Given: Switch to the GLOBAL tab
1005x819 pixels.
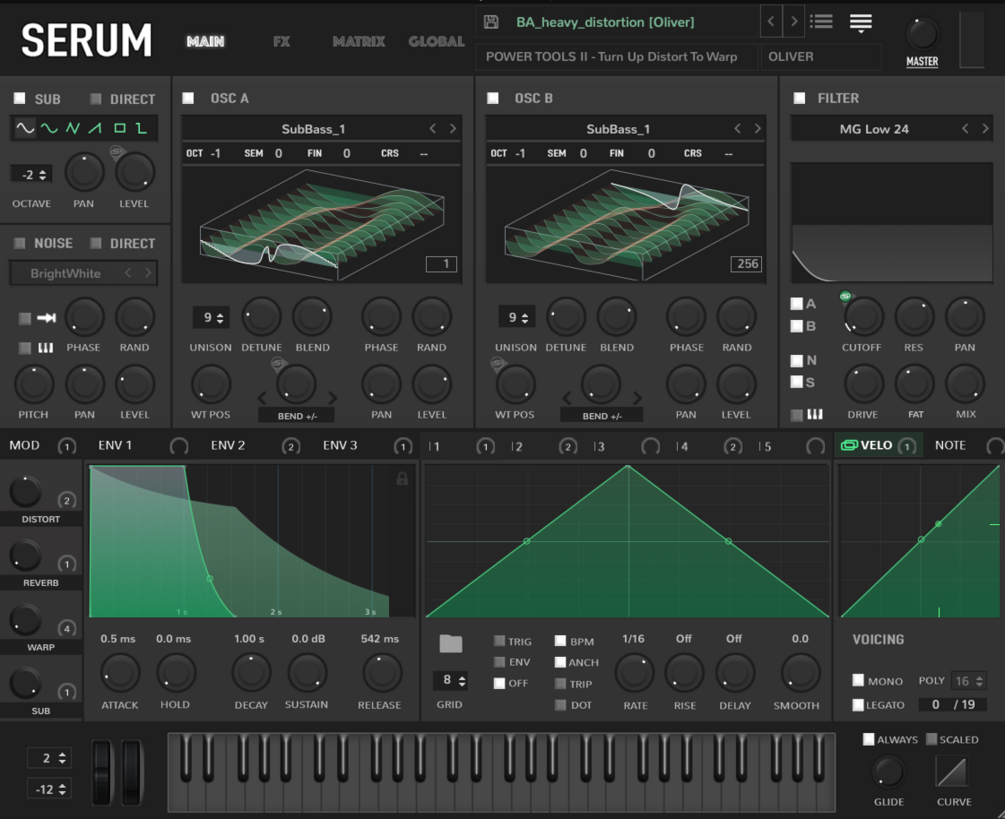Looking at the screenshot, I should pyautogui.click(x=436, y=42).
